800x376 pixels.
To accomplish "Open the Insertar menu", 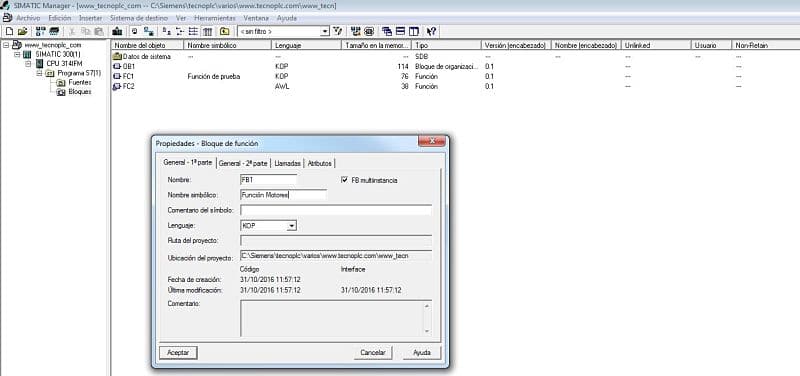I will pos(90,18).
